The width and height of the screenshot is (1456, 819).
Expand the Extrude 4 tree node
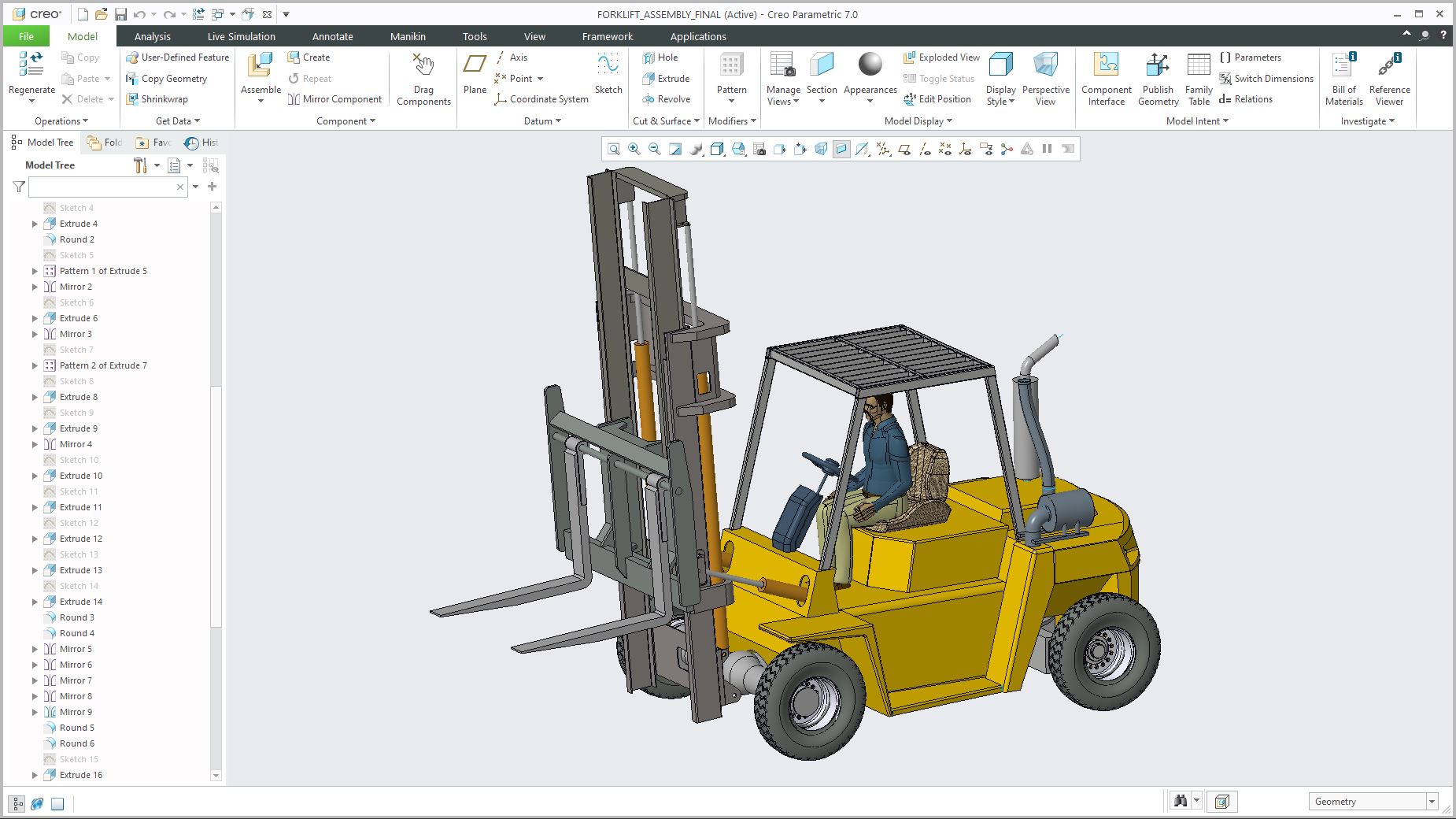(35, 224)
